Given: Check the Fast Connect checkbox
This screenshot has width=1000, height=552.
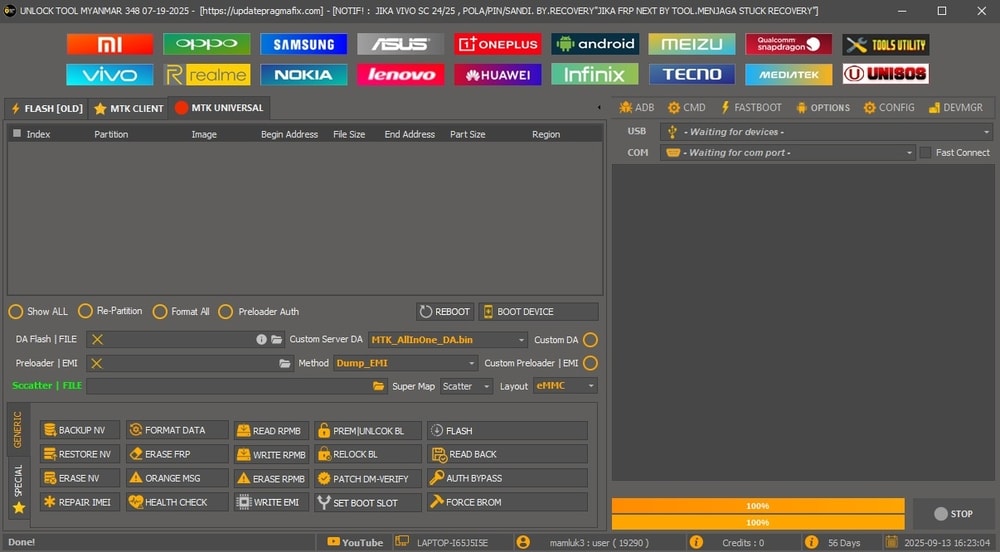Looking at the screenshot, I should click(925, 153).
